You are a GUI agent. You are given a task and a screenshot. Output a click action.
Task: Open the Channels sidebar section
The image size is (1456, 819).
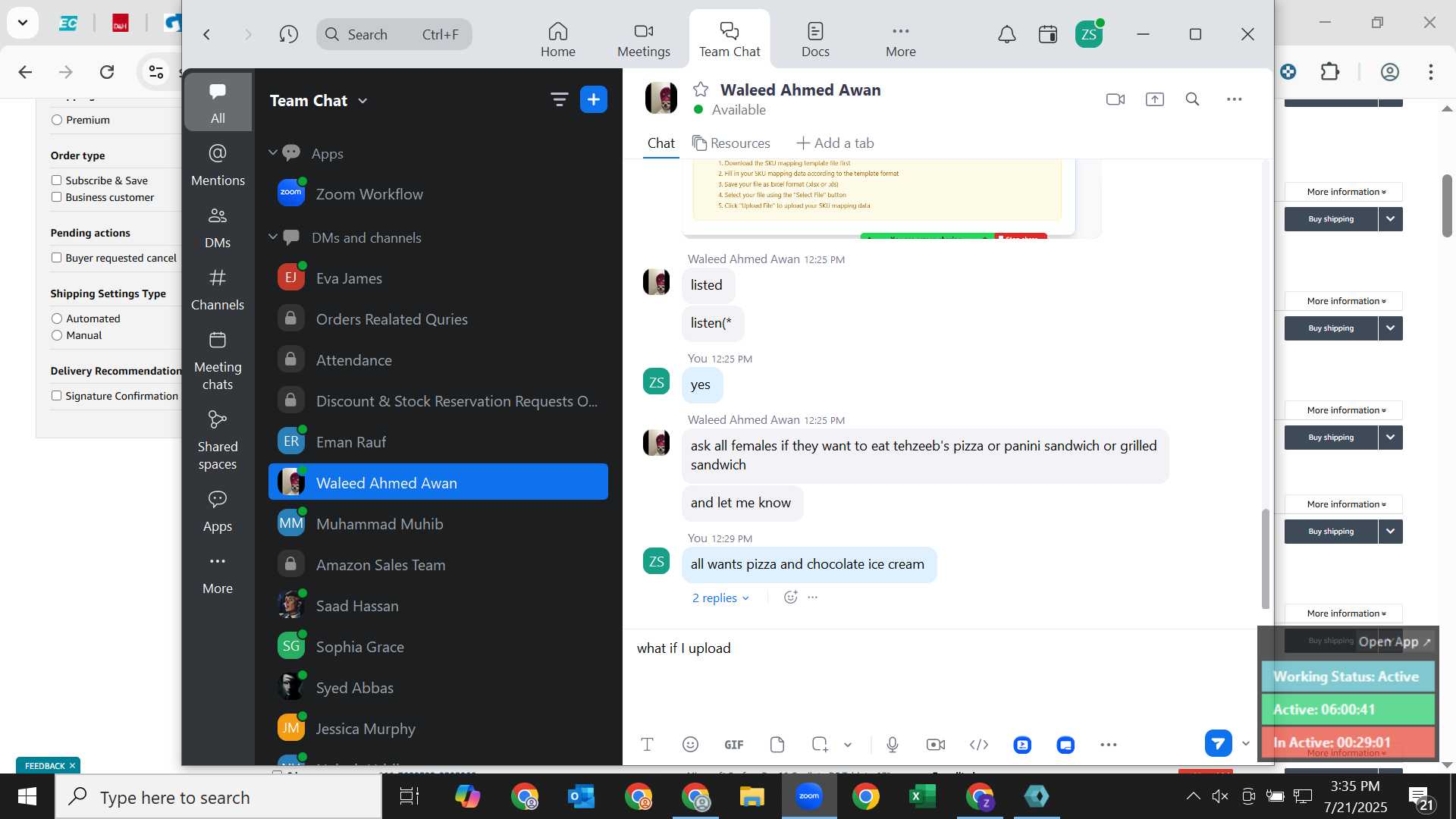(218, 290)
